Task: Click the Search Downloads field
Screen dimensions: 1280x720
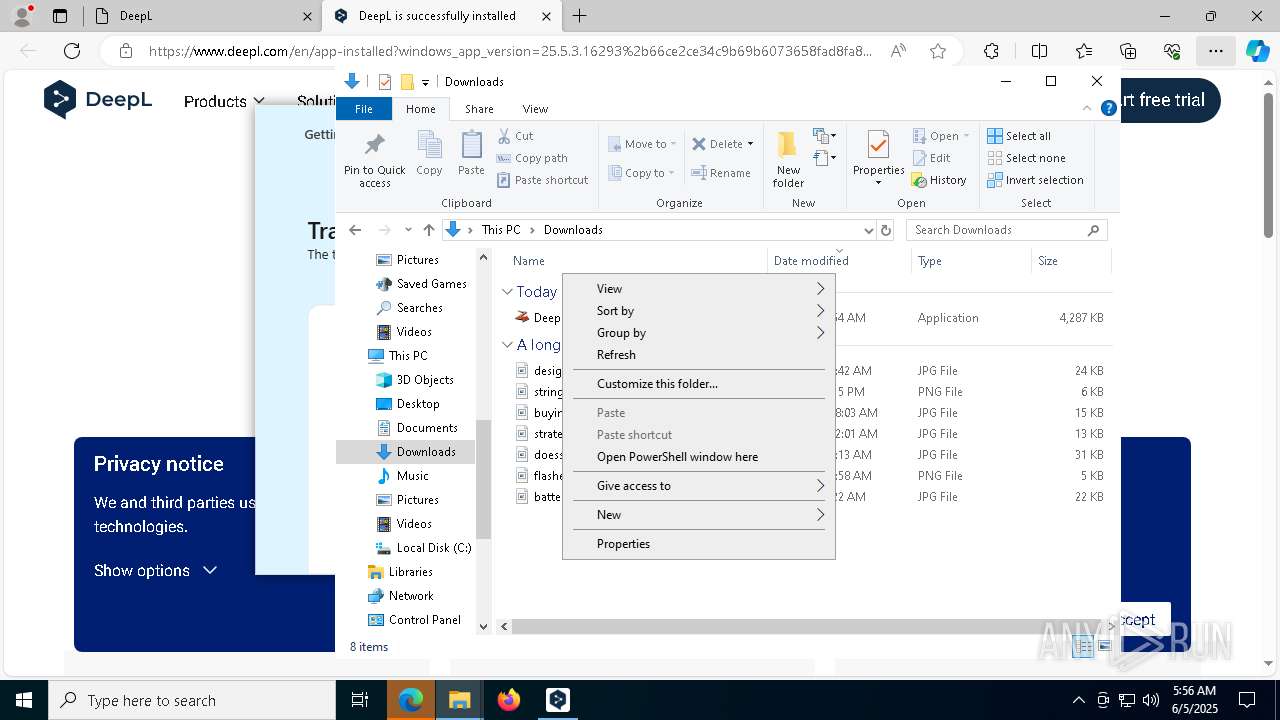Action: [1007, 230]
